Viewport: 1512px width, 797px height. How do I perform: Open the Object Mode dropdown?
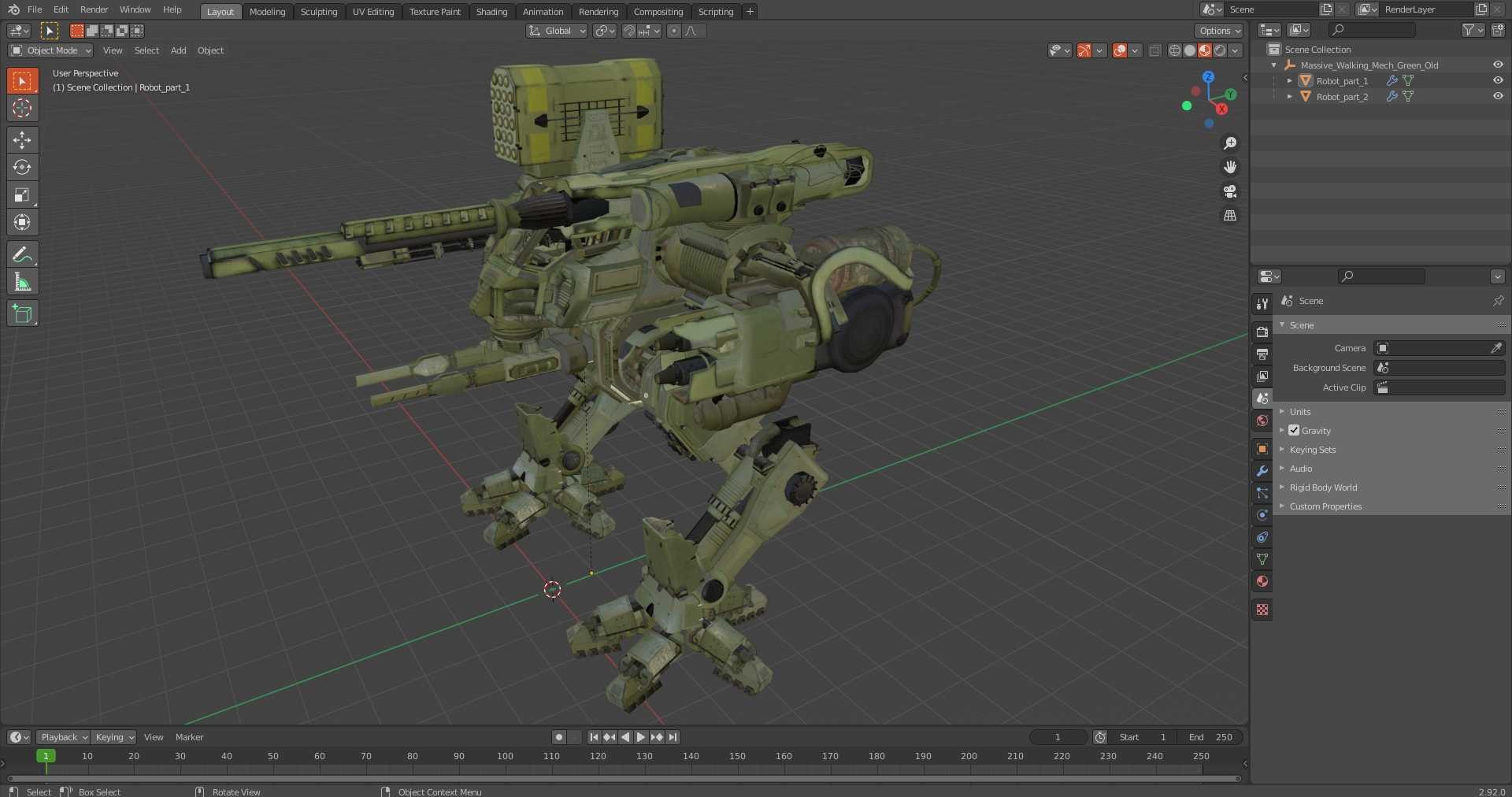(x=50, y=50)
